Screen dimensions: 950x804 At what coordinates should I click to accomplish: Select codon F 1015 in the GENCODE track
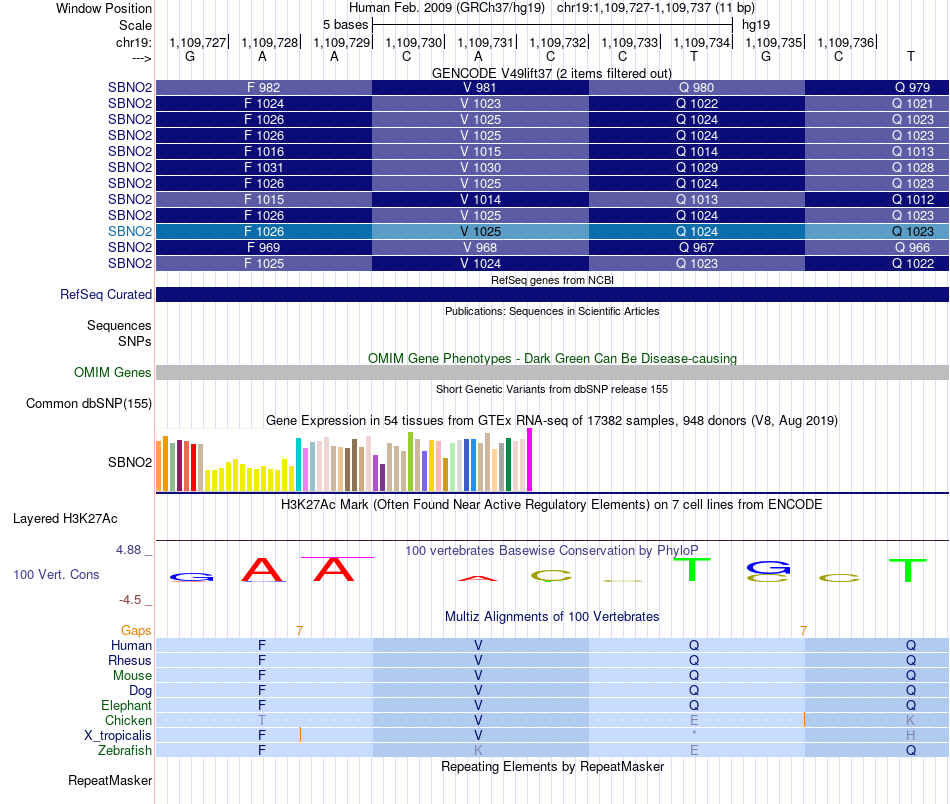coord(264,199)
